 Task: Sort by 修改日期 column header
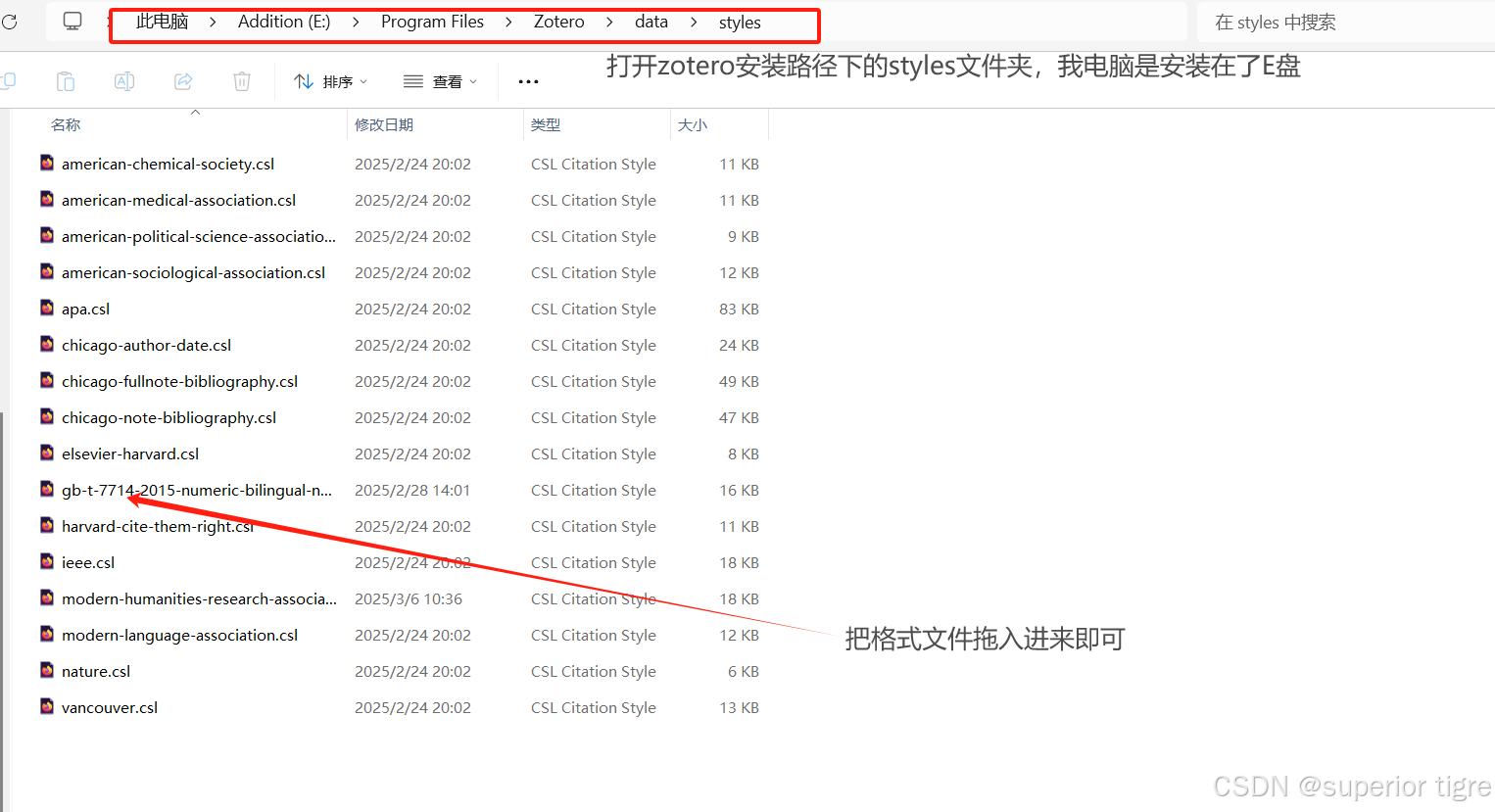coord(384,125)
